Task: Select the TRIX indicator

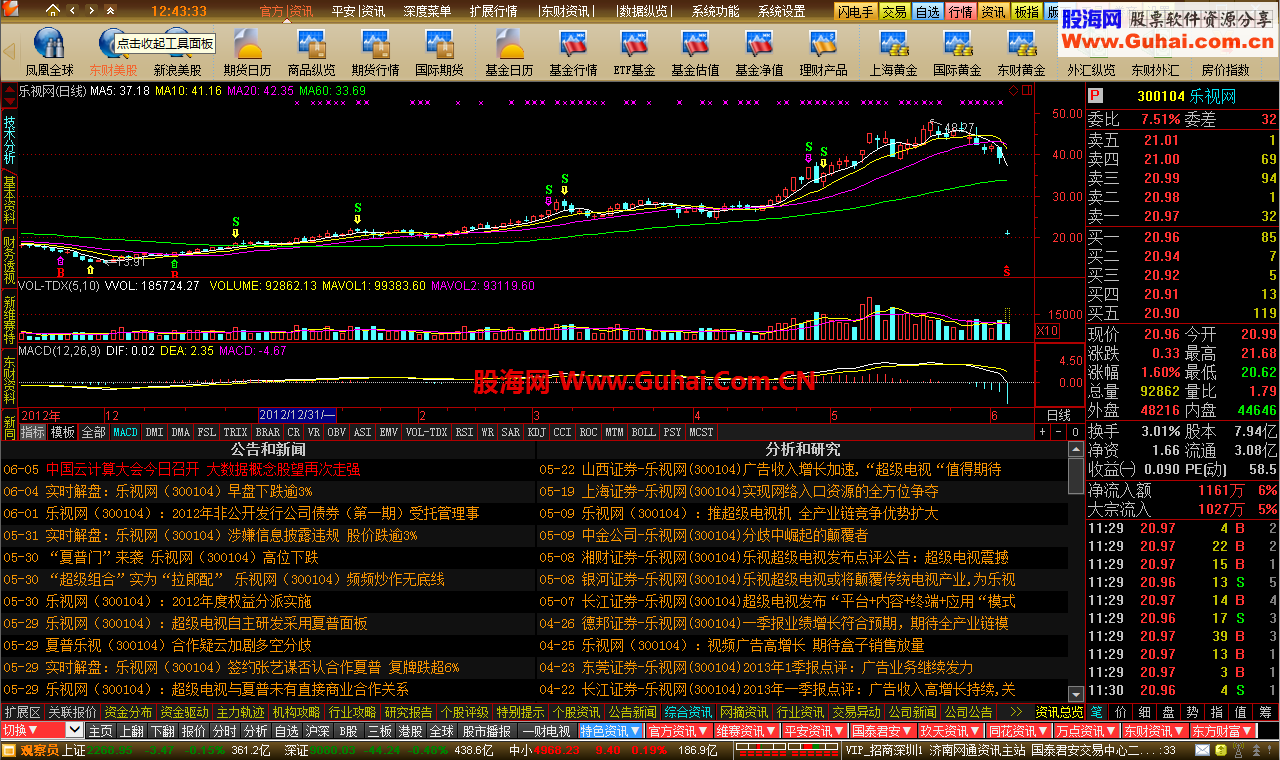Action: point(235,432)
